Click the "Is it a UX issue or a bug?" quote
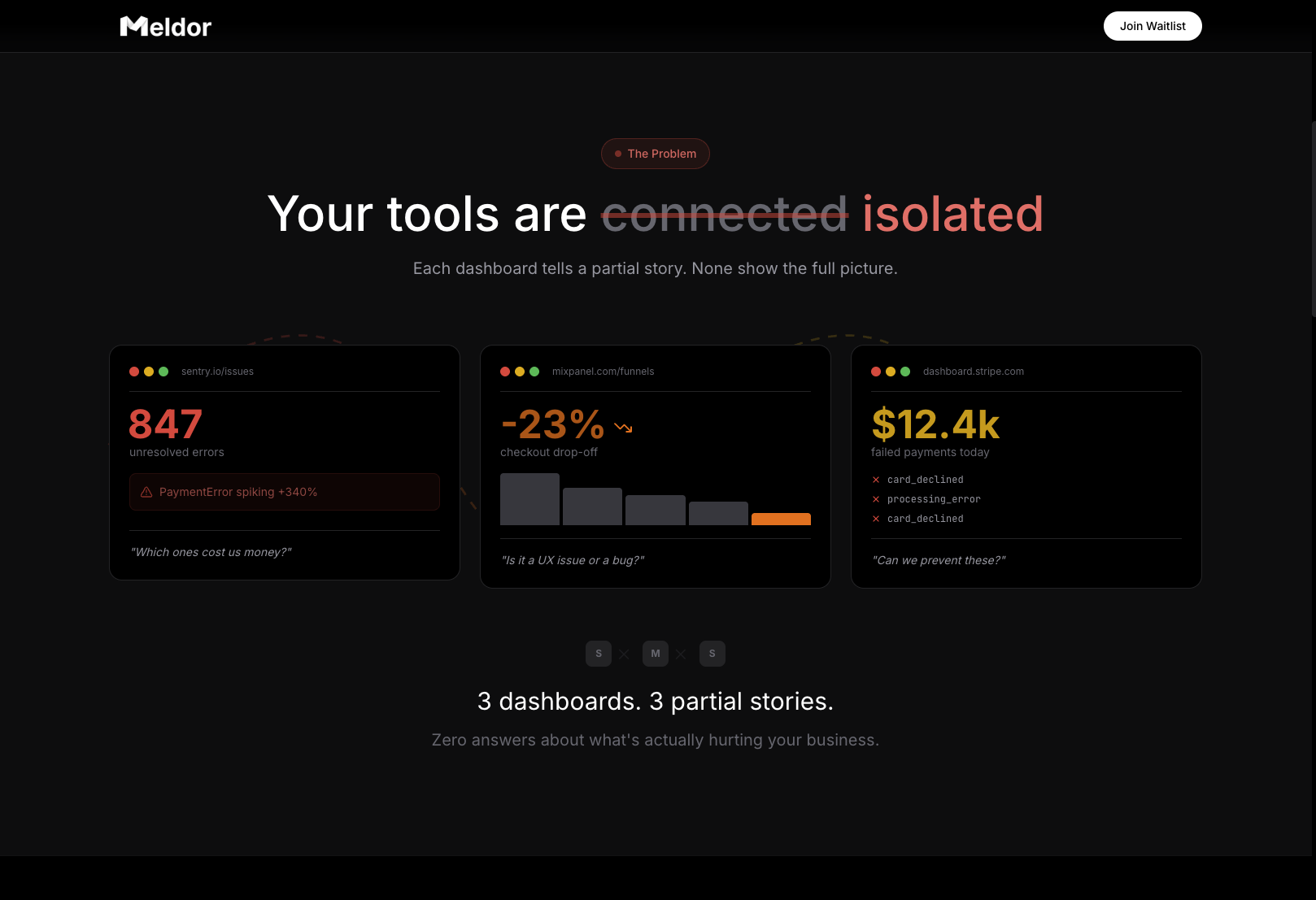This screenshot has height=900, width=1316. pyautogui.click(x=573, y=560)
